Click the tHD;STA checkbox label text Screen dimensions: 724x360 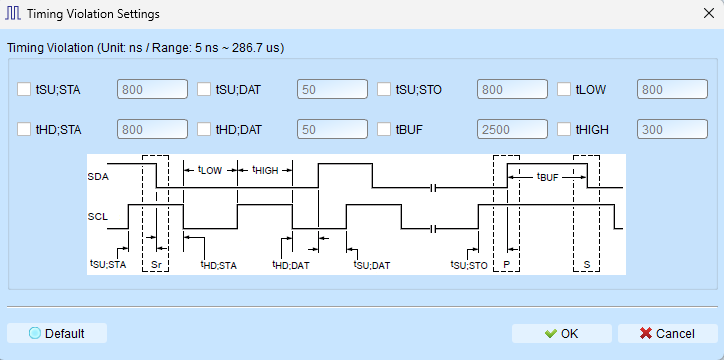coord(59,130)
